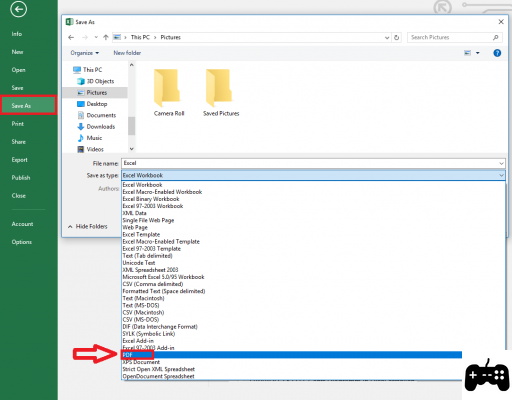Go up one folder level arrow

coord(106,37)
